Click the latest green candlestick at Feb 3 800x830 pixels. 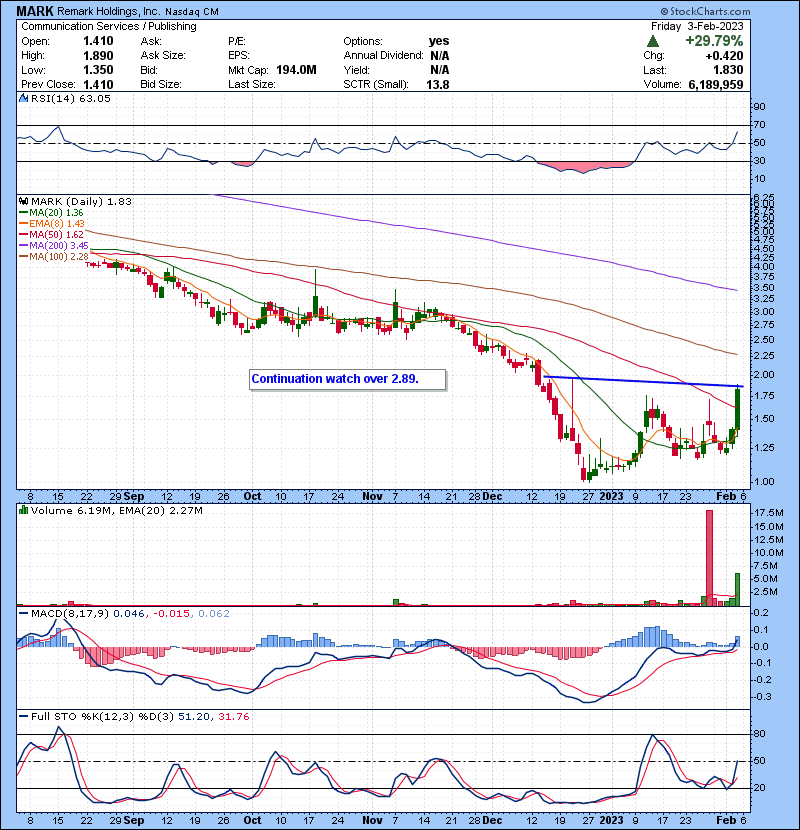click(738, 408)
